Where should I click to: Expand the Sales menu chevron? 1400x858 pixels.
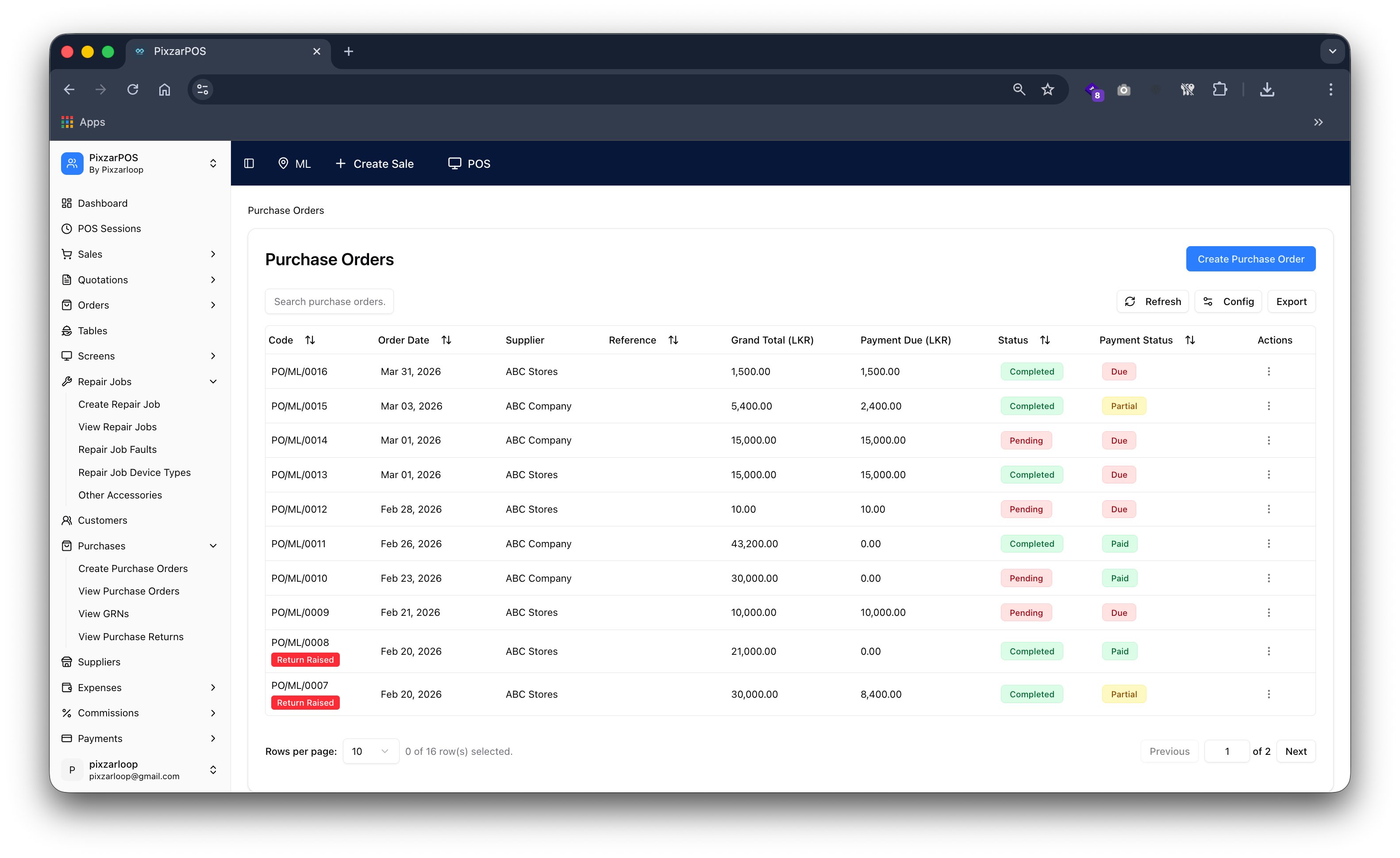(213, 254)
